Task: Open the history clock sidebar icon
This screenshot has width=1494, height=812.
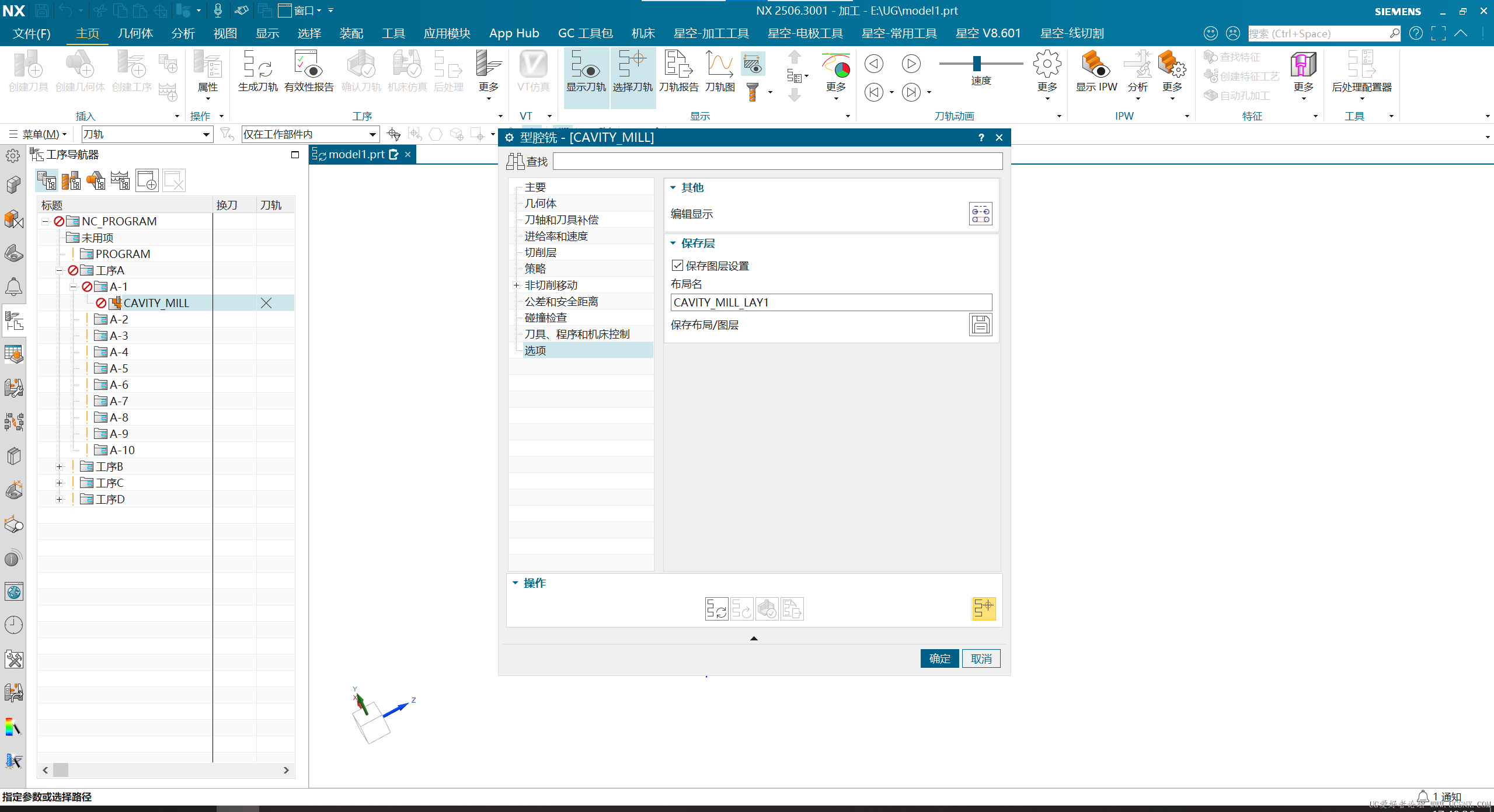Action: tap(13, 625)
